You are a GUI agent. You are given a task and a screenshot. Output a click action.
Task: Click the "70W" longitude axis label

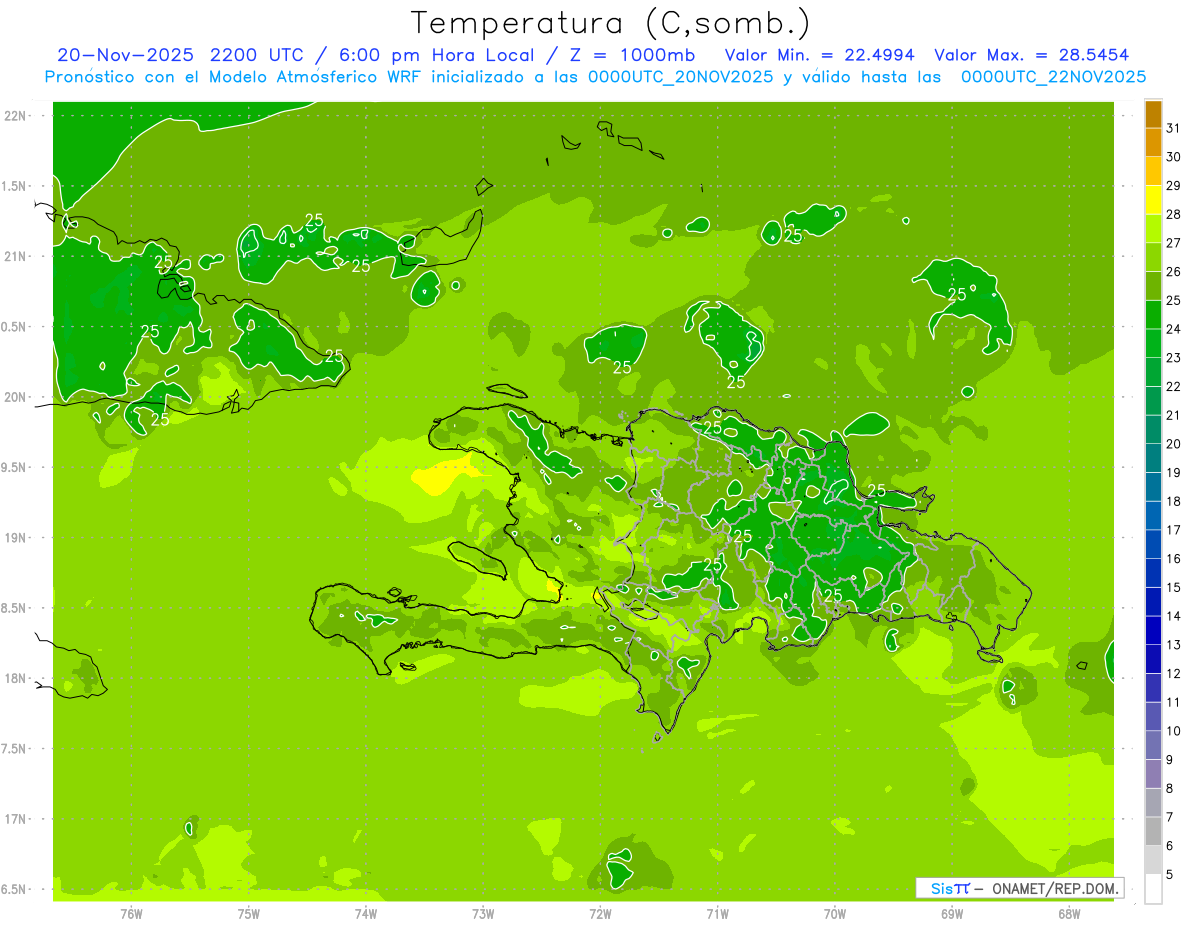[835, 914]
